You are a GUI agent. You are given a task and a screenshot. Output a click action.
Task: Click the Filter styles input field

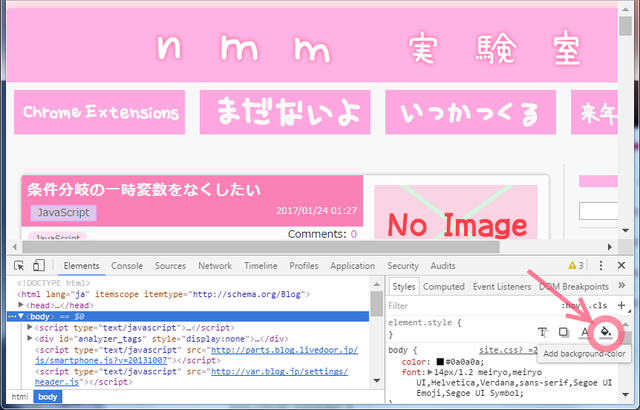471,306
